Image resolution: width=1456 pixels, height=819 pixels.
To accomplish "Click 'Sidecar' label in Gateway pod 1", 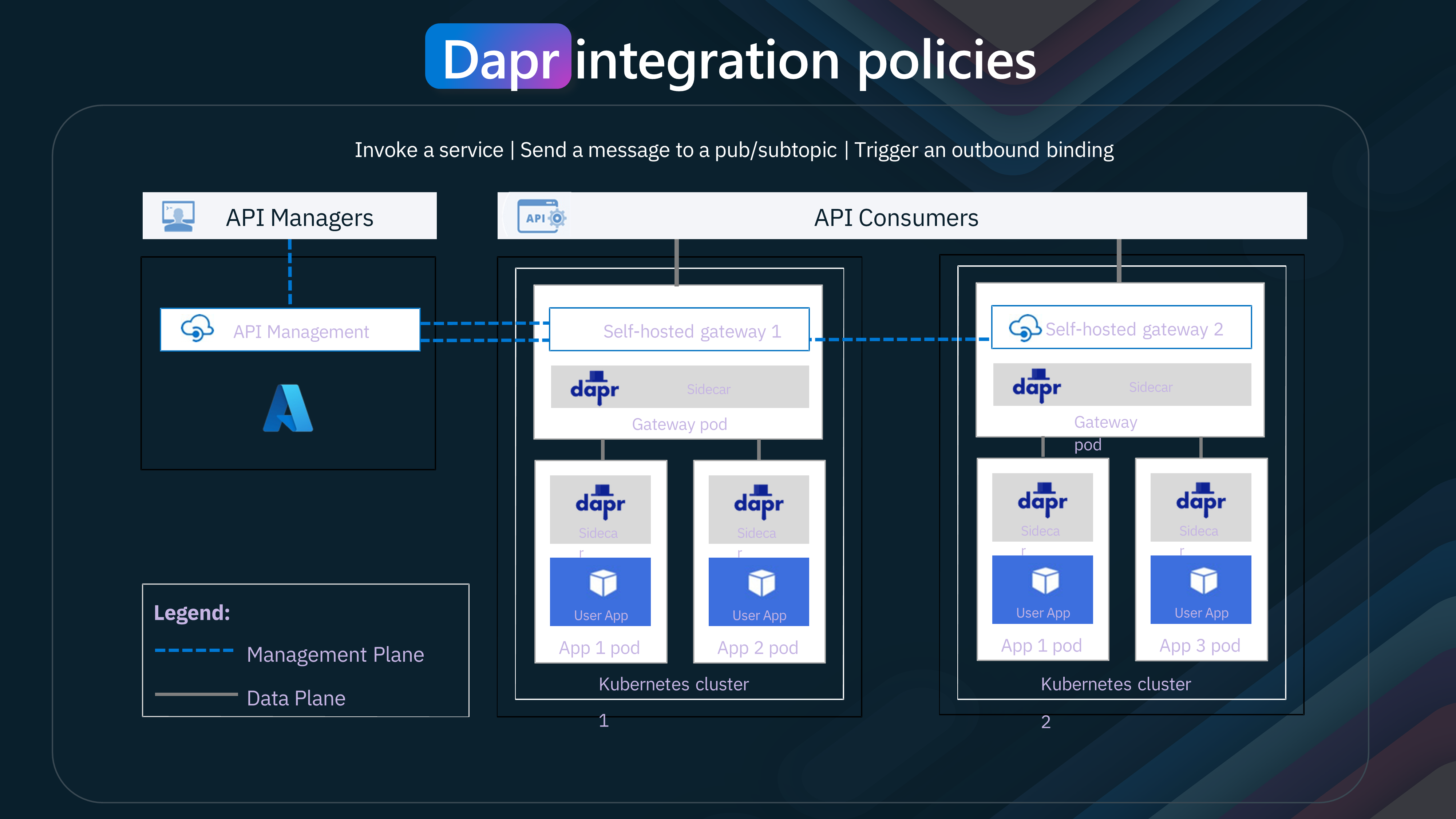I will click(708, 389).
